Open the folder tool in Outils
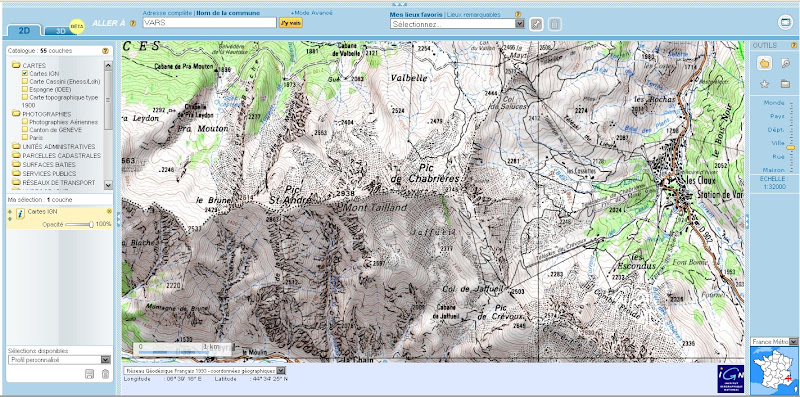Screen dimensions: 800x397 pyautogui.click(x=785, y=84)
